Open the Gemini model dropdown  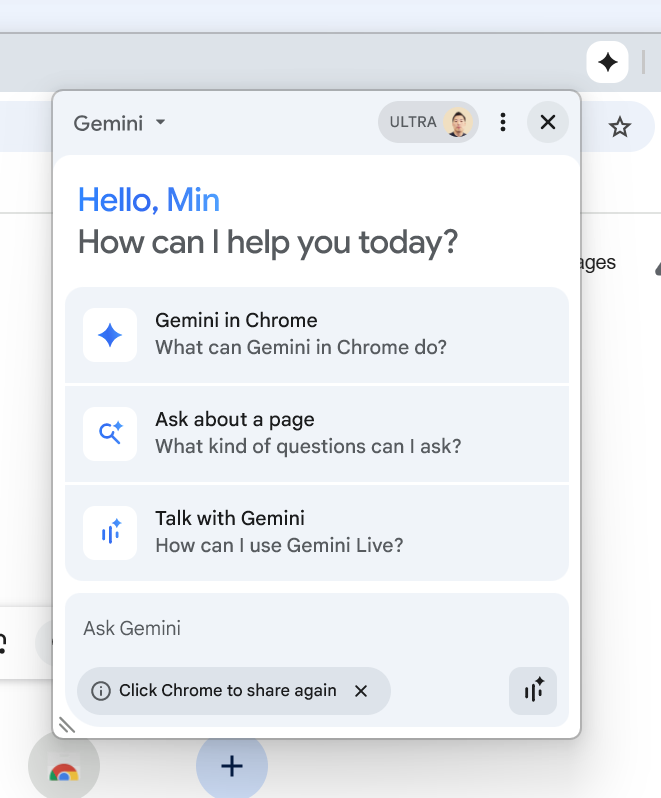pos(120,123)
